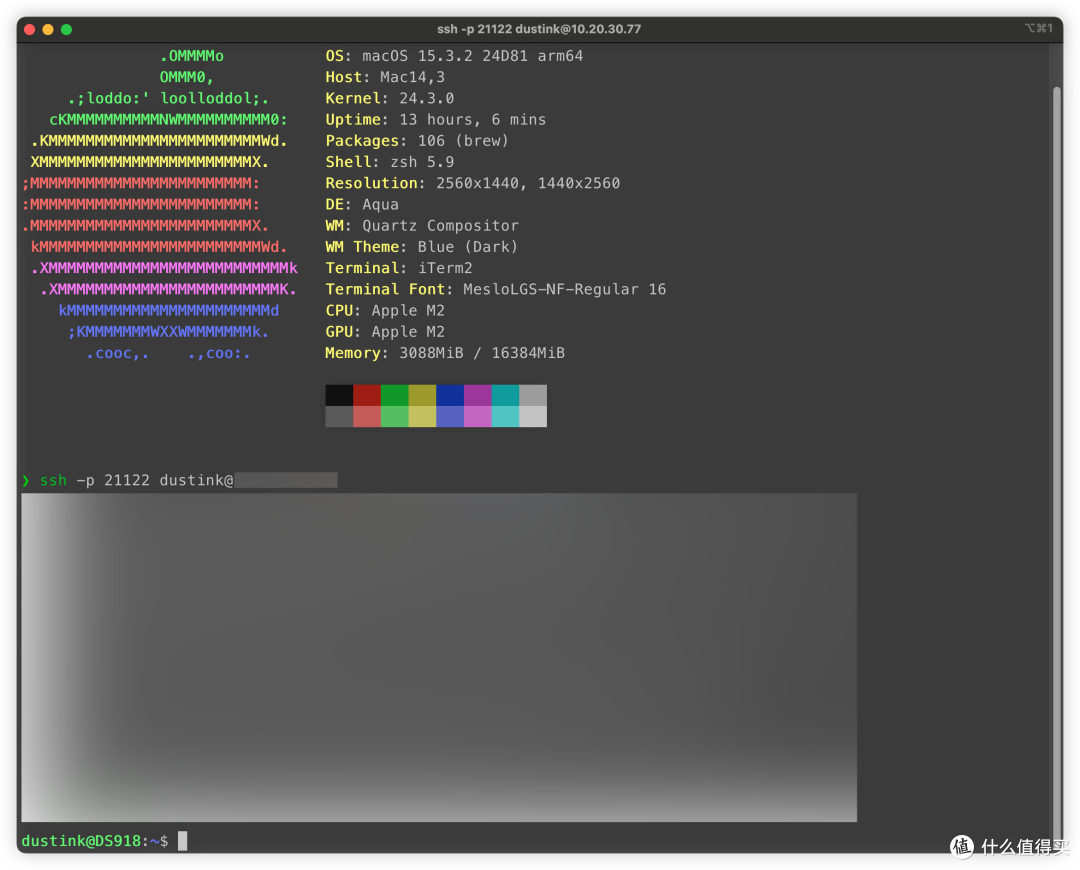Click the teal swatch in top row
1080x870 pixels.
pos(505,395)
